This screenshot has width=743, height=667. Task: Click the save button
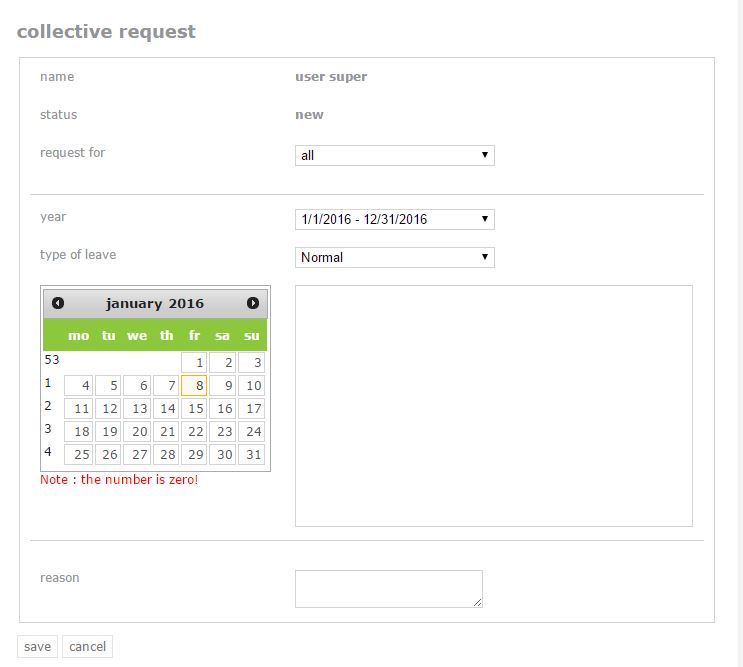point(37,647)
